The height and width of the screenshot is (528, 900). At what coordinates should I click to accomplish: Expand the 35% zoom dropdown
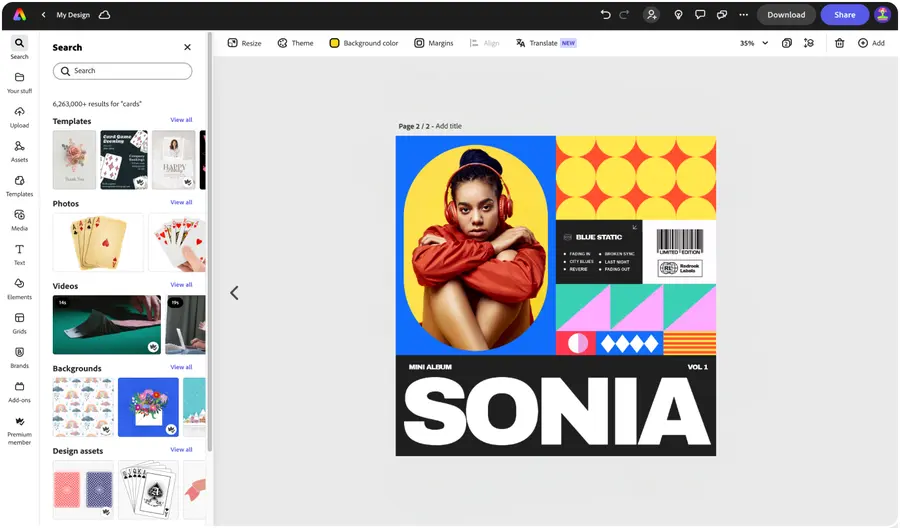pyautogui.click(x=754, y=43)
